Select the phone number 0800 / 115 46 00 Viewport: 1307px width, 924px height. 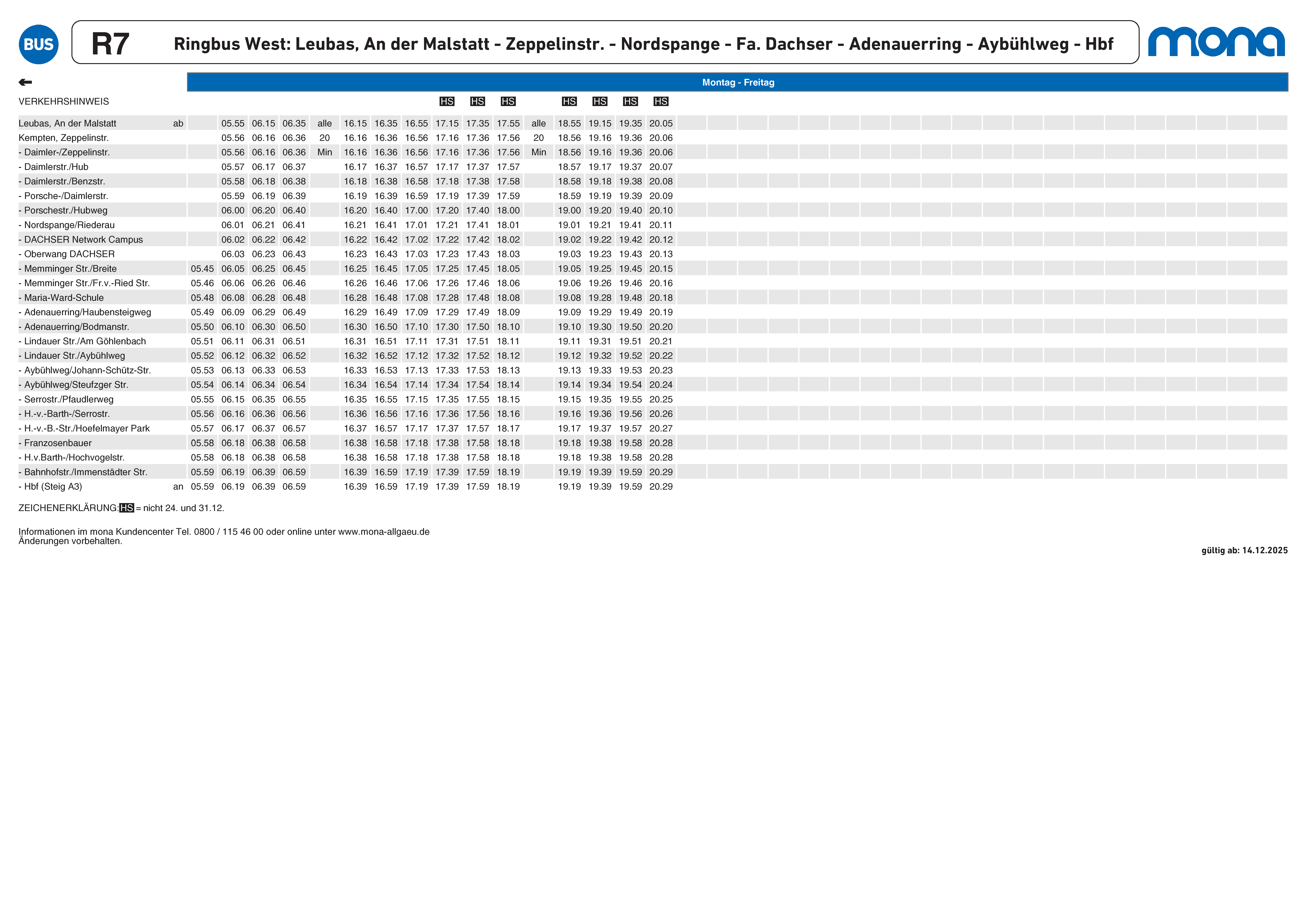[229, 532]
